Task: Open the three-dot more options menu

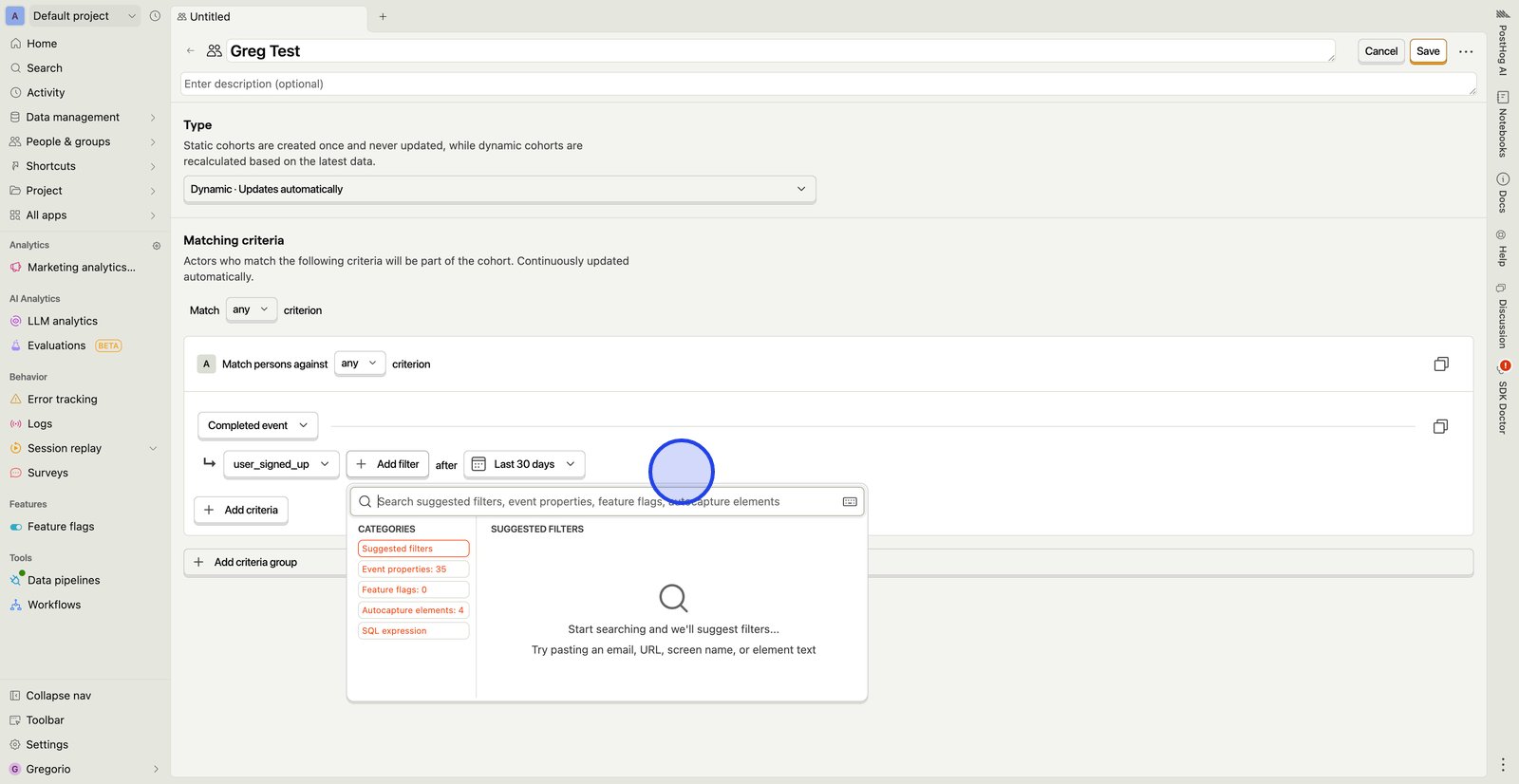Action: pyautogui.click(x=1466, y=51)
